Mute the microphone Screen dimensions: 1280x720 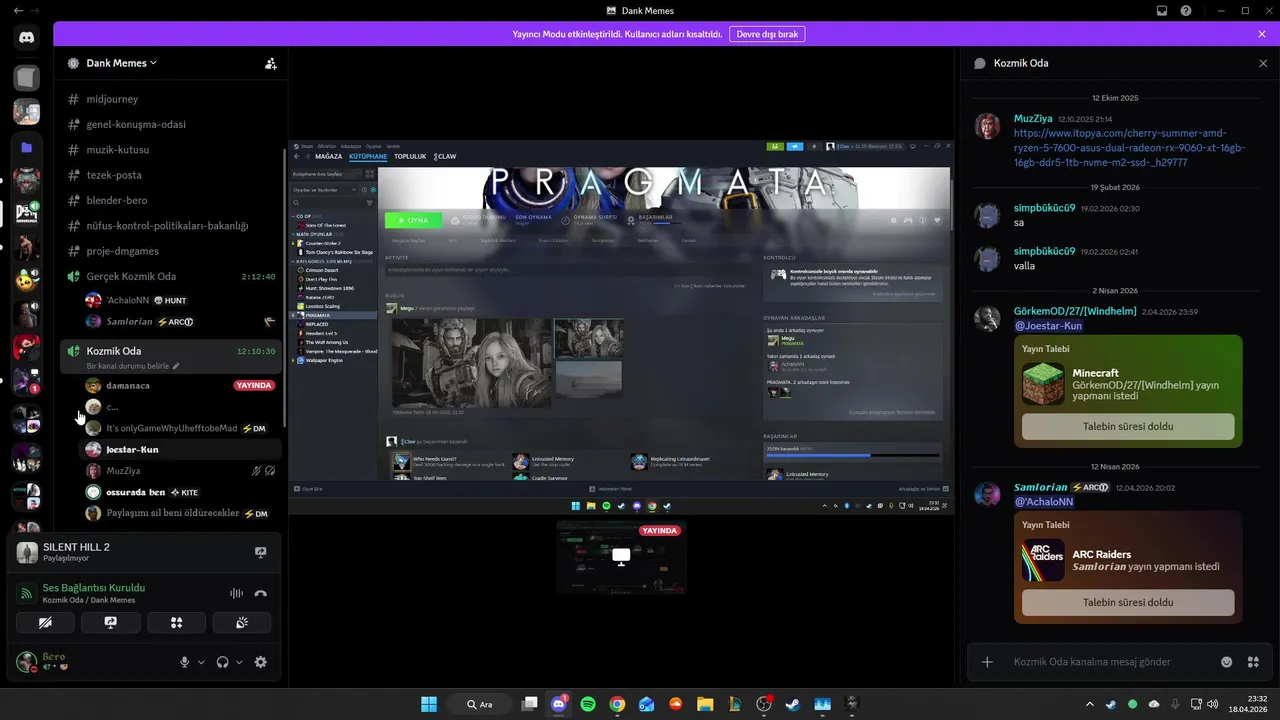[184, 662]
